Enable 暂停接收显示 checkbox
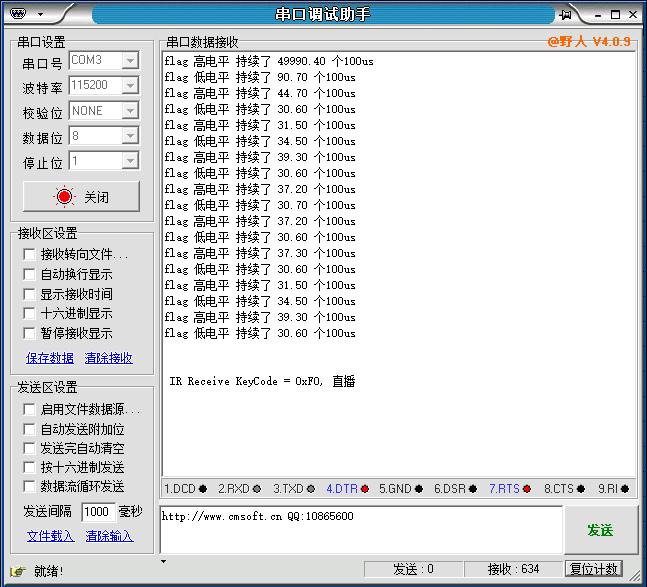Image resolution: width=647 pixels, height=587 pixels. pos(29,333)
